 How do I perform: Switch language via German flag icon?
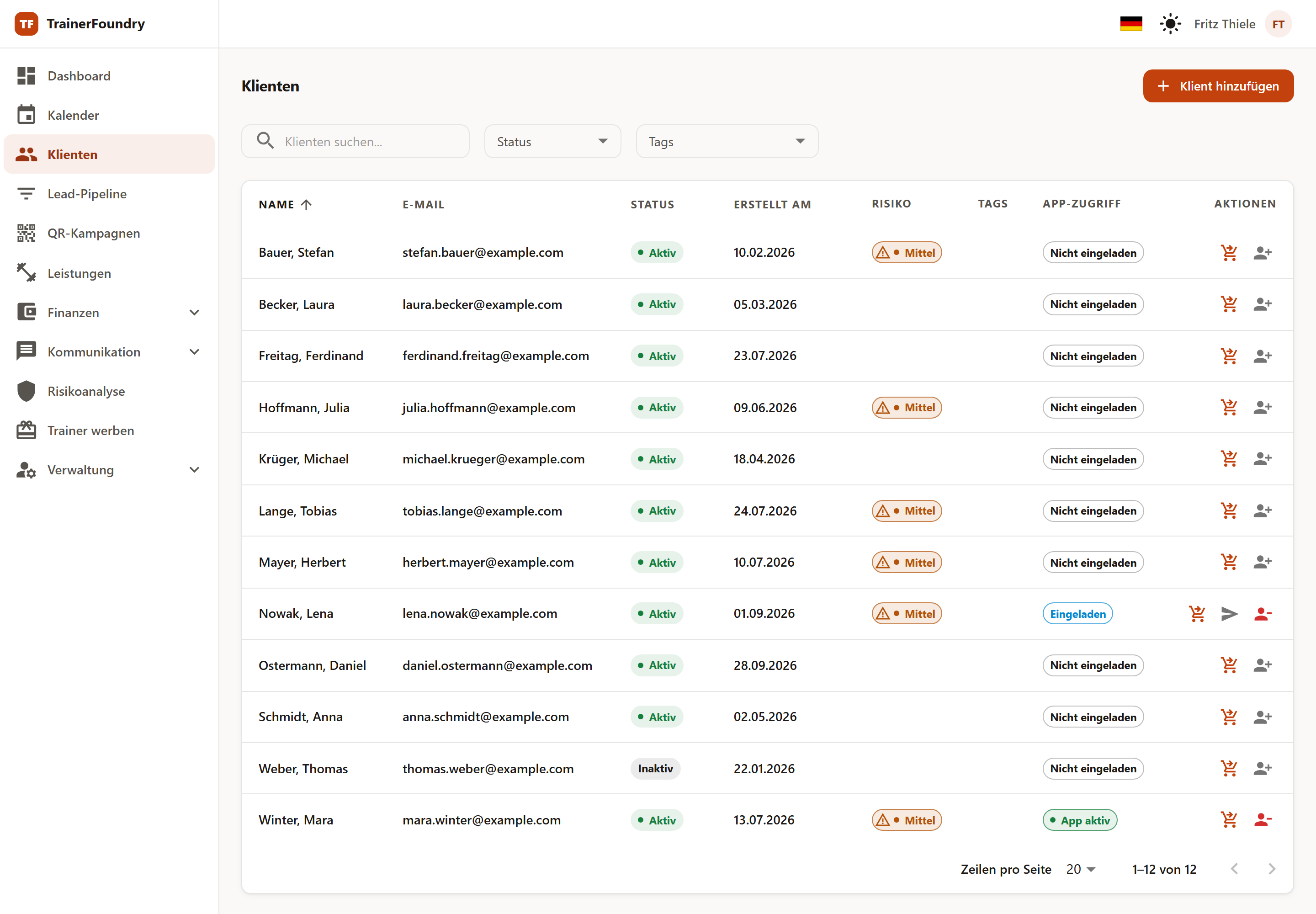coord(1130,24)
